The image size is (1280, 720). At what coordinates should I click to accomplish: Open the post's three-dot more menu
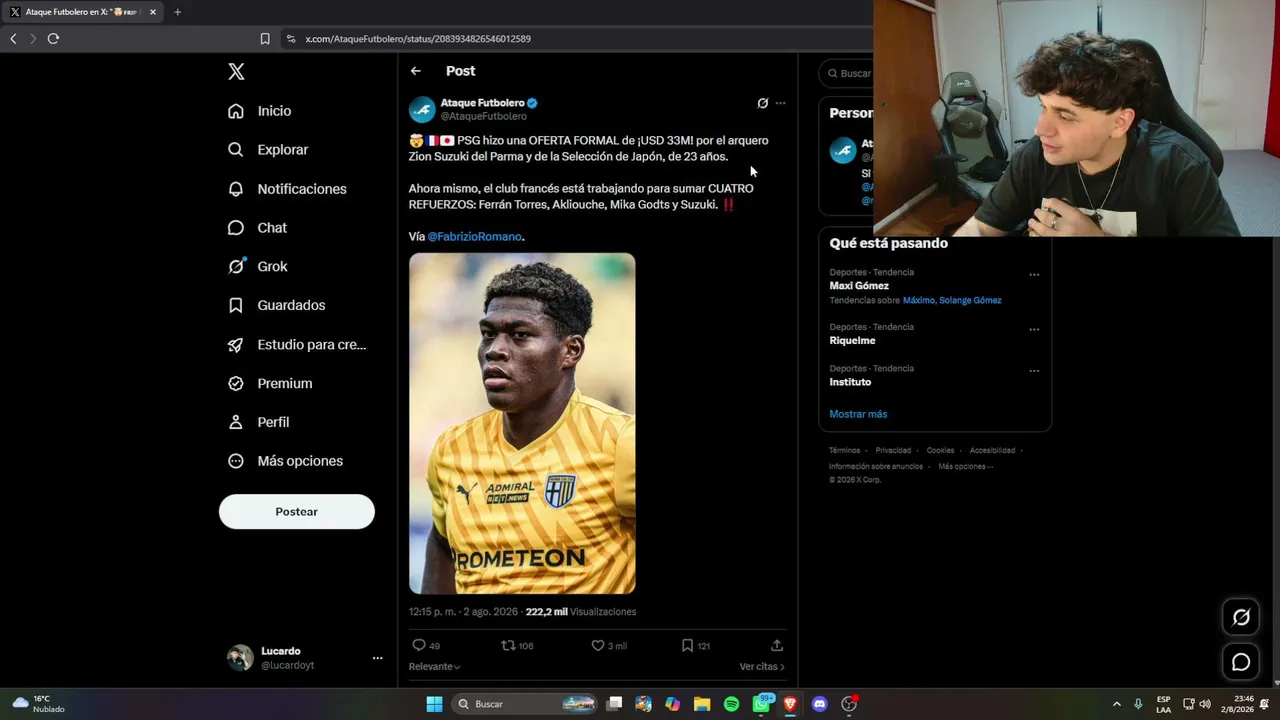point(780,103)
